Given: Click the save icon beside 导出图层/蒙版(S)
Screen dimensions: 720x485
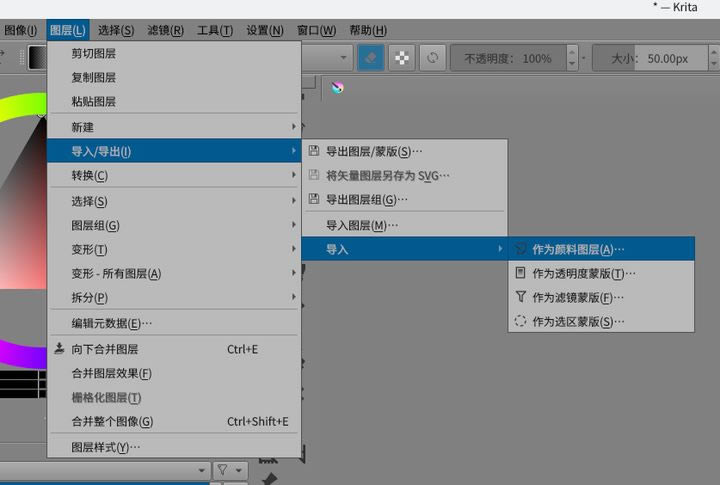Looking at the screenshot, I should tap(314, 151).
